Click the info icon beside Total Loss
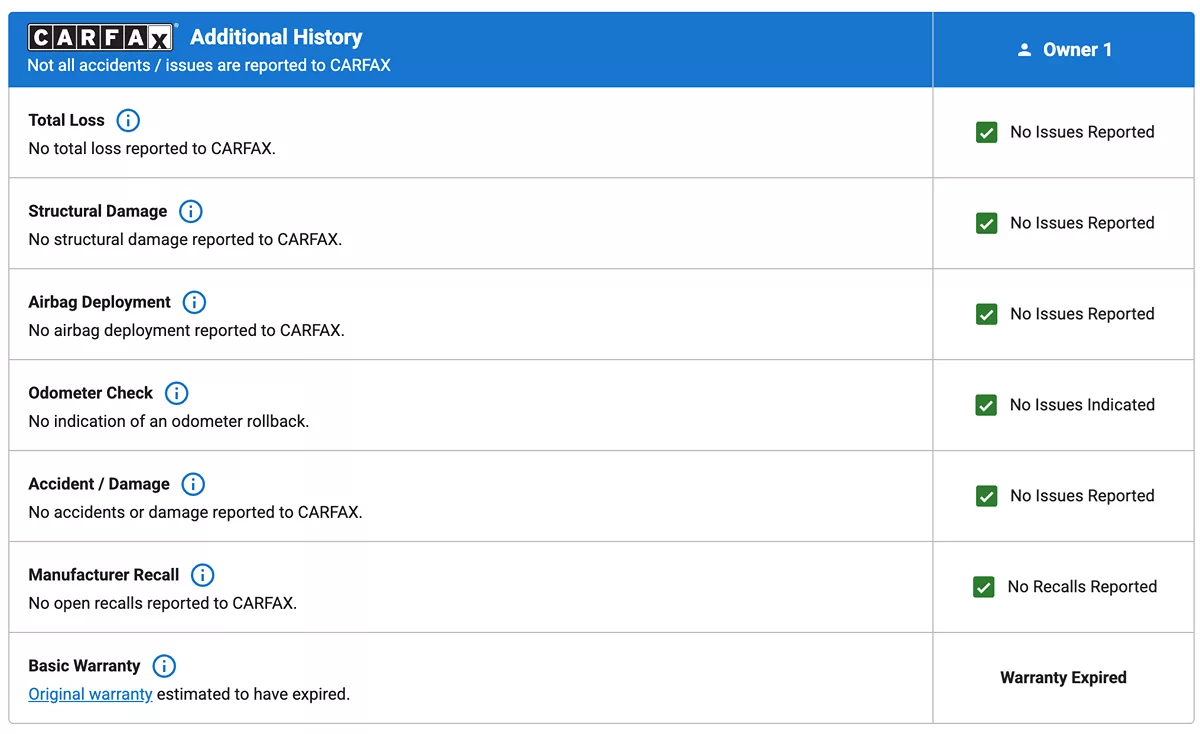Image resolution: width=1200 pixels, height=734 pixels. (x=128, y=120)
